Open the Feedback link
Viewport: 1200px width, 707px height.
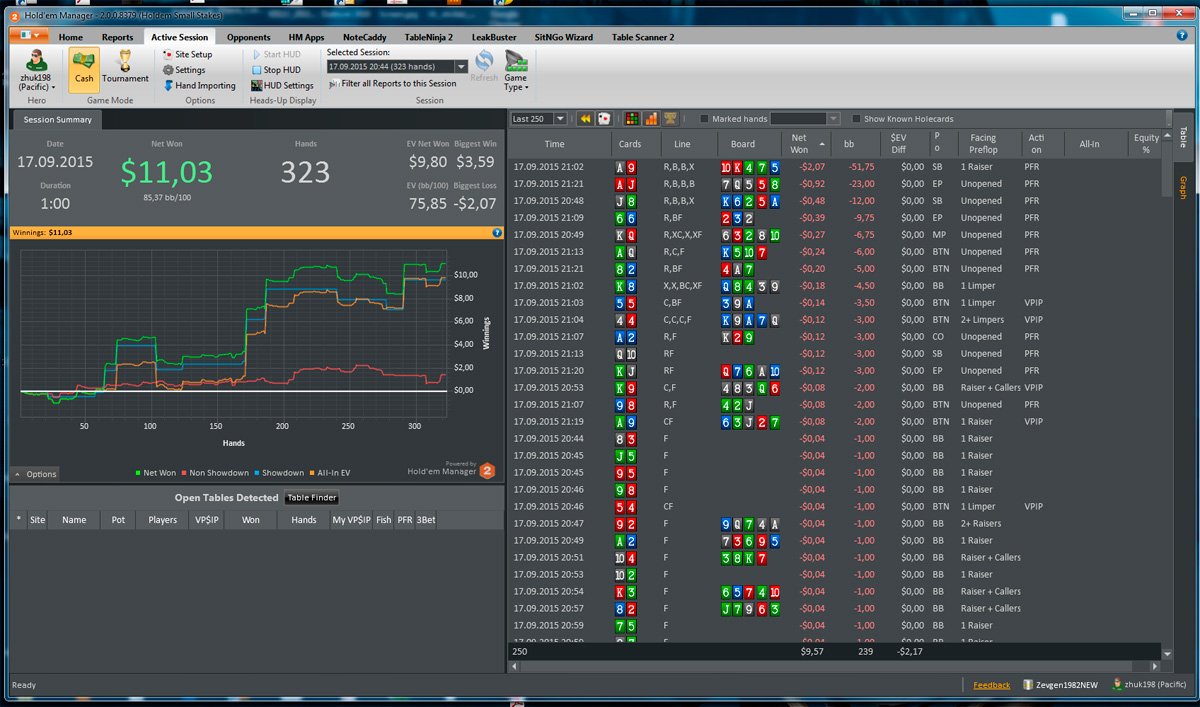(991, 685)
